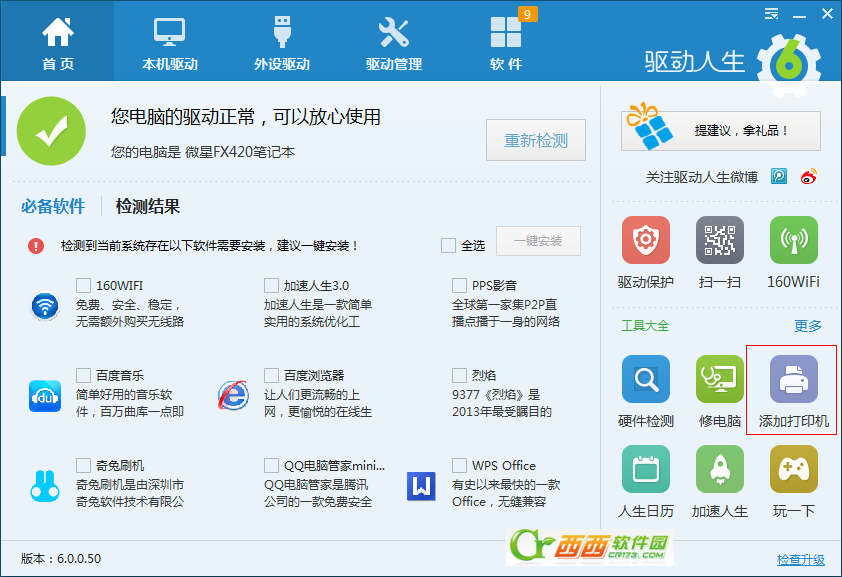Viewport: 842px width, 577px height.
Task: Click the green checkmark status icon
Action: (52, 131)
